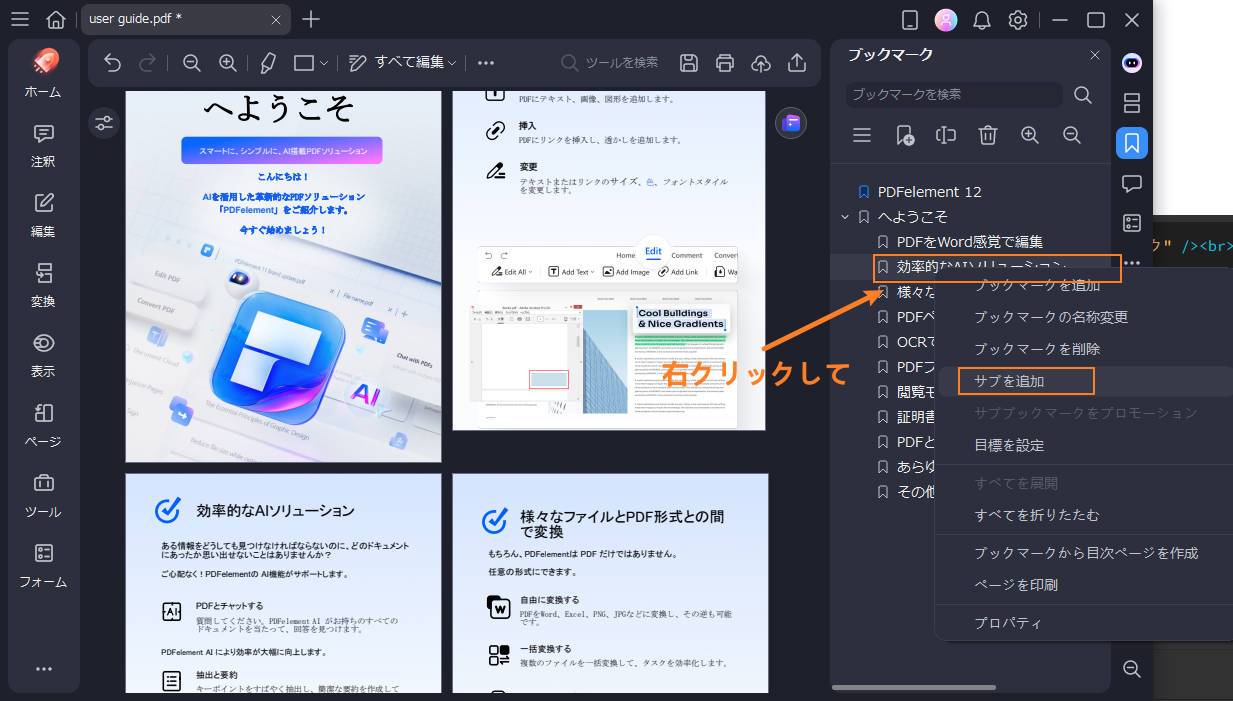Run bookmark search with the magnifier button
This screenshot has width=1233, height=701.
tap(1082, 95)
